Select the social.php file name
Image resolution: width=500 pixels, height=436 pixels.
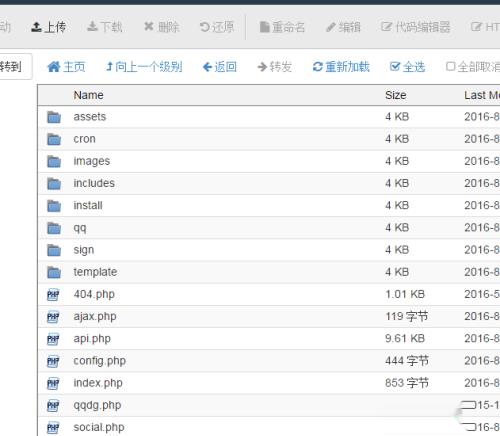coord(99,427)
